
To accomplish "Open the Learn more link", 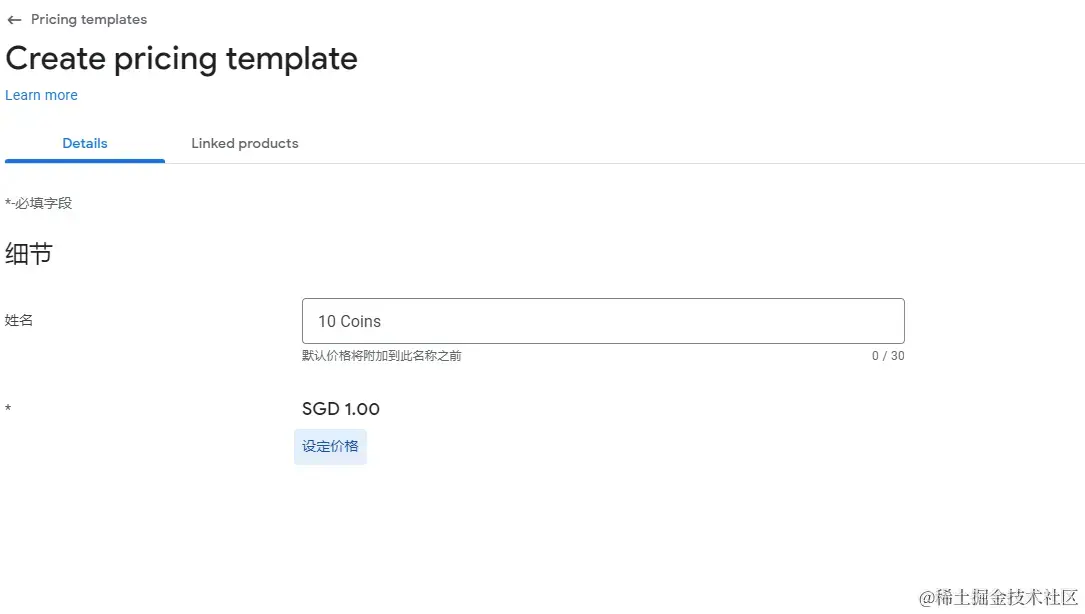I will pos(41,95).
